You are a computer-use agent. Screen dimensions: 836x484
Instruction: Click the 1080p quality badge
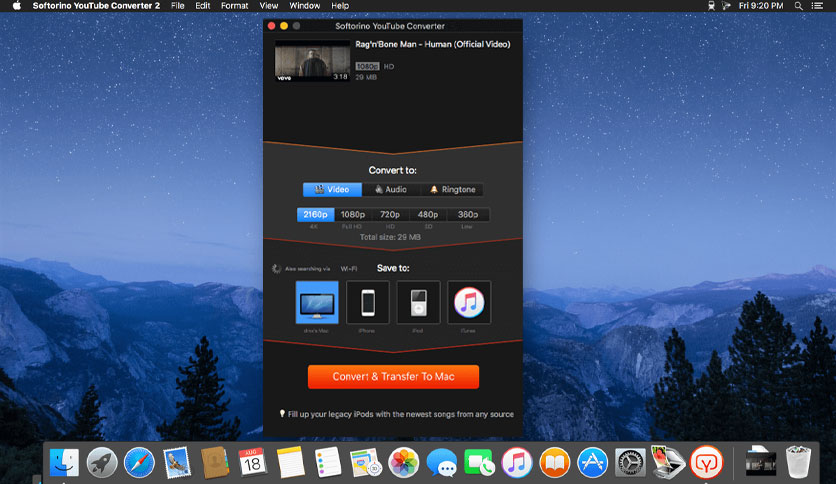(x=367, y=66)
